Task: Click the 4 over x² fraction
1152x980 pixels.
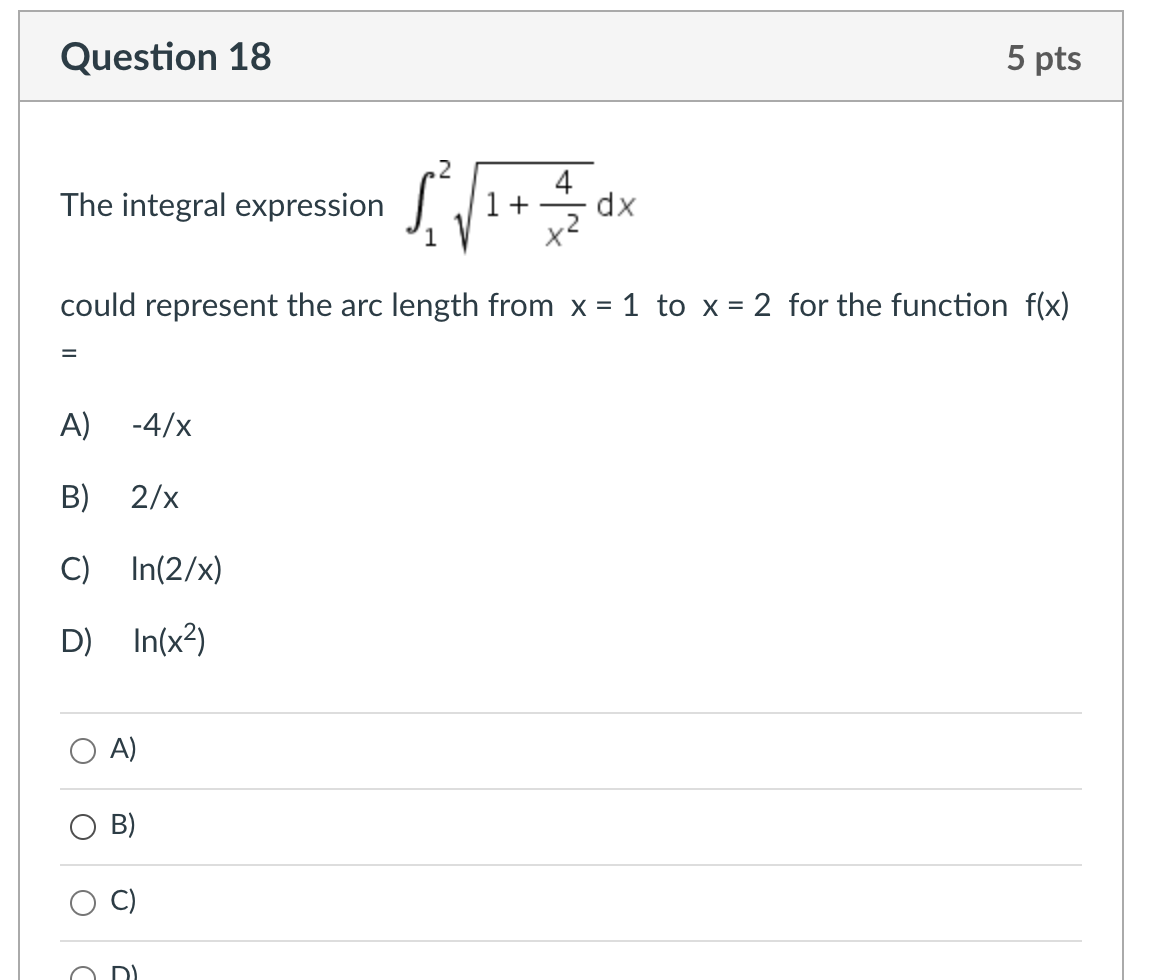Action: pos(563,207)
